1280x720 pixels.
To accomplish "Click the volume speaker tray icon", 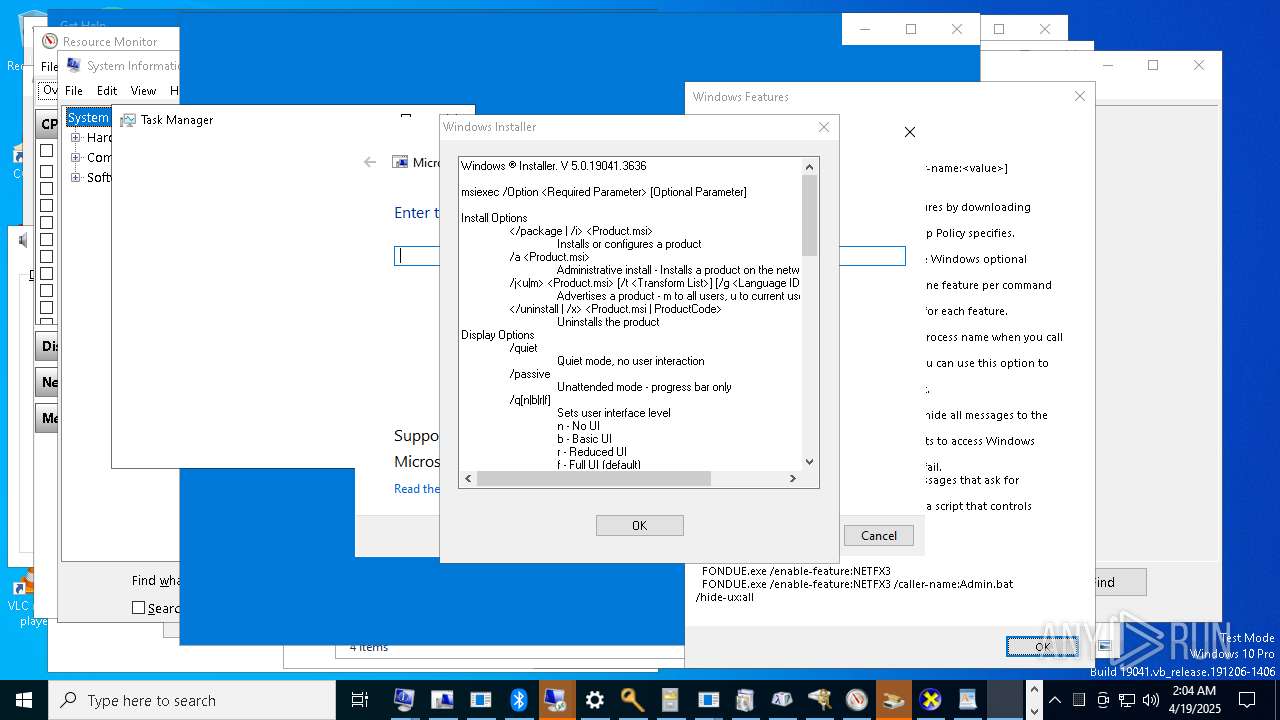I will [1151, 700].
